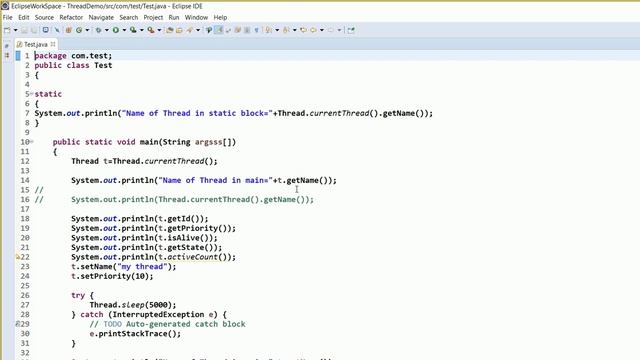Image resolution: width=640 pixels, height=360 pixels.
Task: Open the External Tools dropdown arrow
Action: tap(159, 30)
